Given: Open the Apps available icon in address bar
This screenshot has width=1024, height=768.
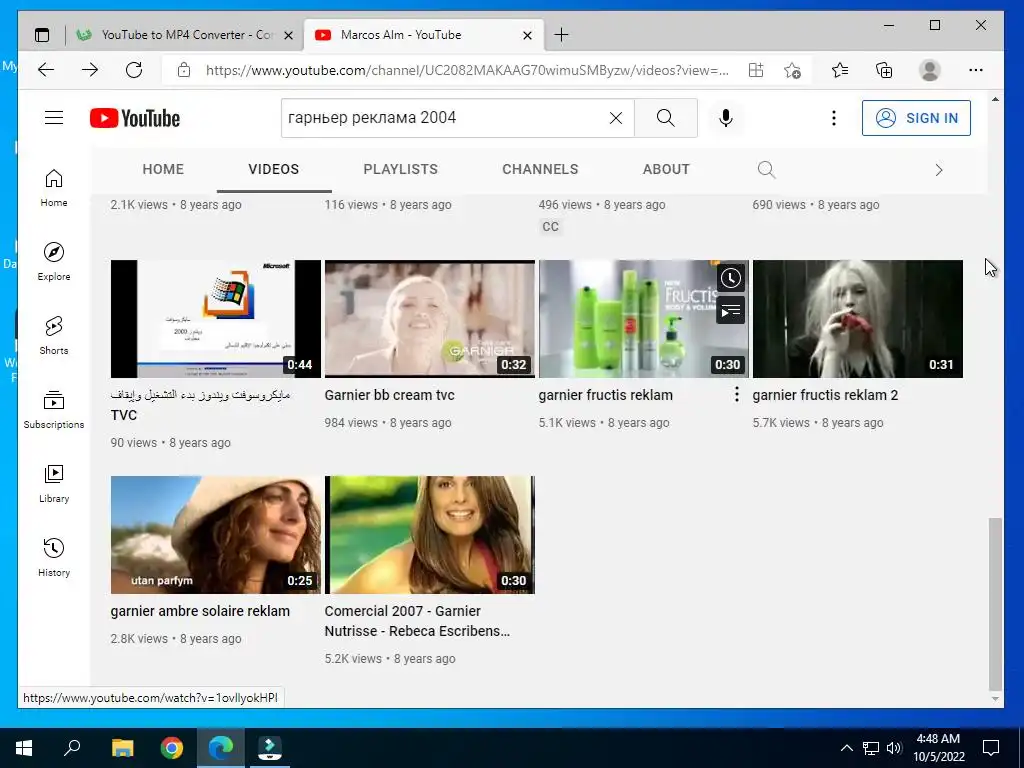Looking at the screenshot, I should pos(756,70).
